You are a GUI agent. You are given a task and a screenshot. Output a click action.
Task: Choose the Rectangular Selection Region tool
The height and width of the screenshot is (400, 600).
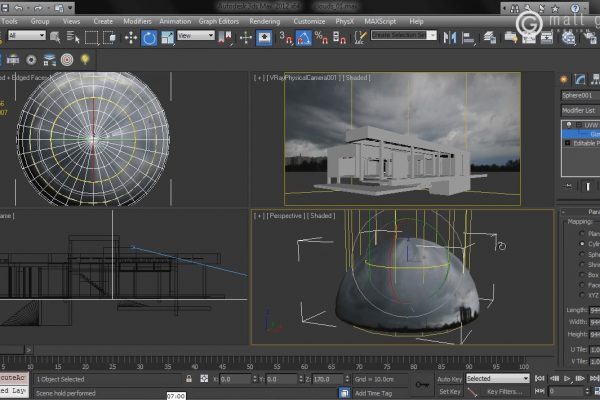[x=91, y=38]
